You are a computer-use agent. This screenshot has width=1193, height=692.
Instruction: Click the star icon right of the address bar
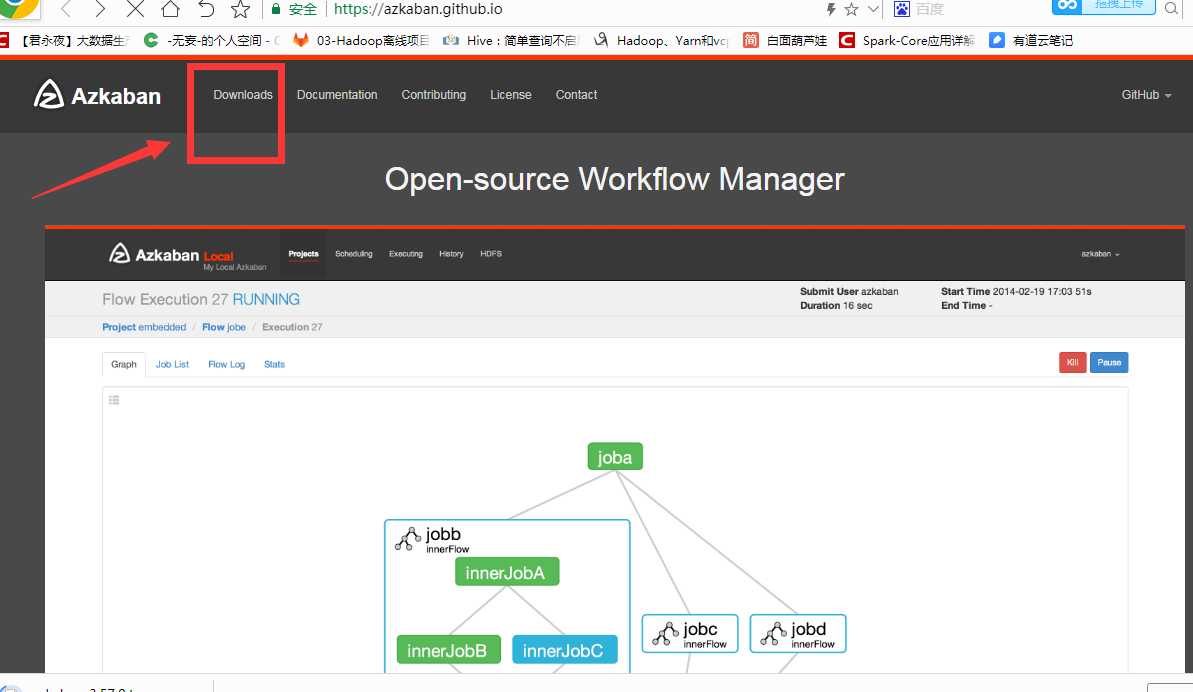[x=851, y=9]
